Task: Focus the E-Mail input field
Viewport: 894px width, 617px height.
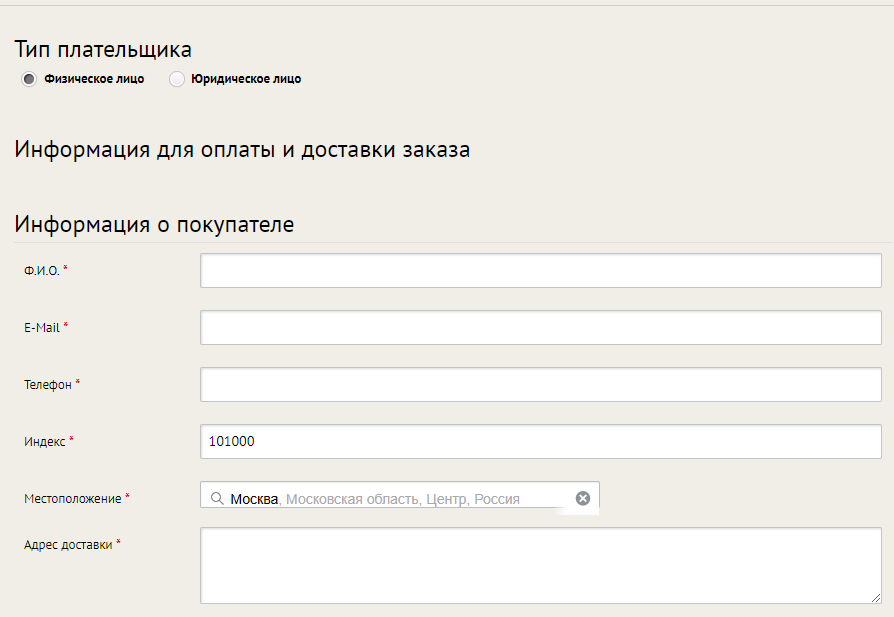Action: tap(541, 327)
